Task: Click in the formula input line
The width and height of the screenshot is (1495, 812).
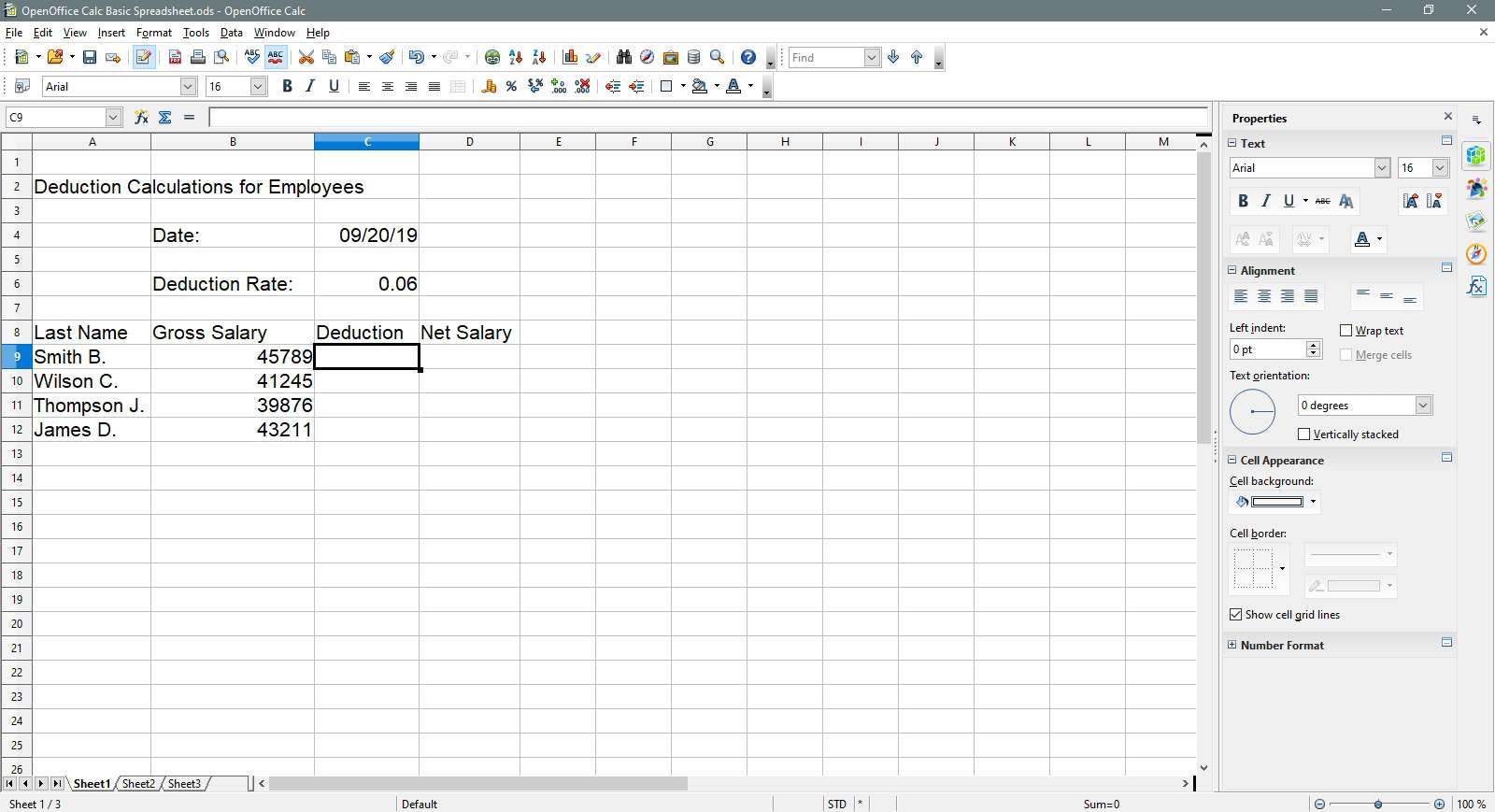Action: click(708, 117)
